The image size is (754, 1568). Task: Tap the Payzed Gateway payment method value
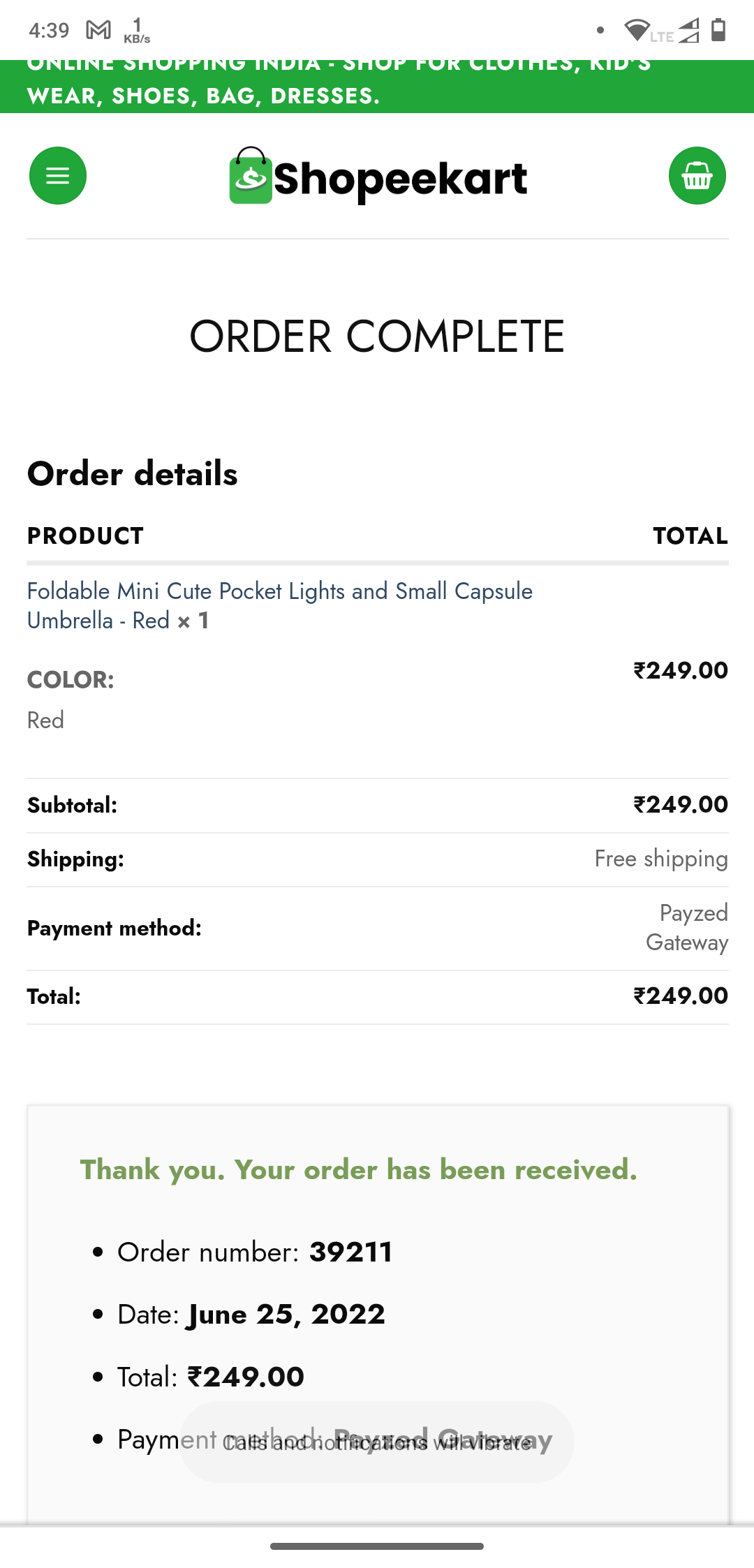[x=687, y=928]
